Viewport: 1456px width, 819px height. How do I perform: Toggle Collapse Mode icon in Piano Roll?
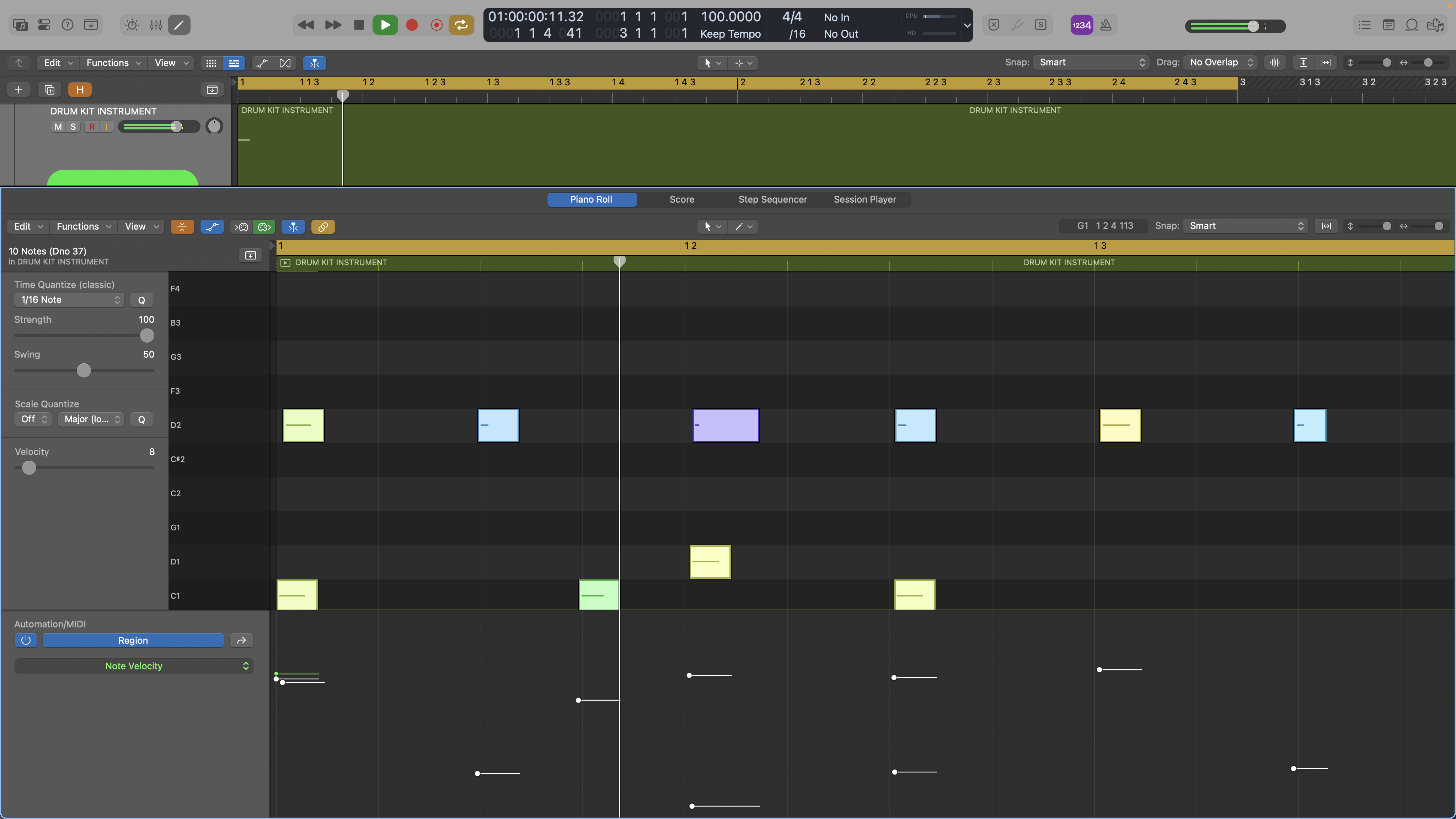182,227
